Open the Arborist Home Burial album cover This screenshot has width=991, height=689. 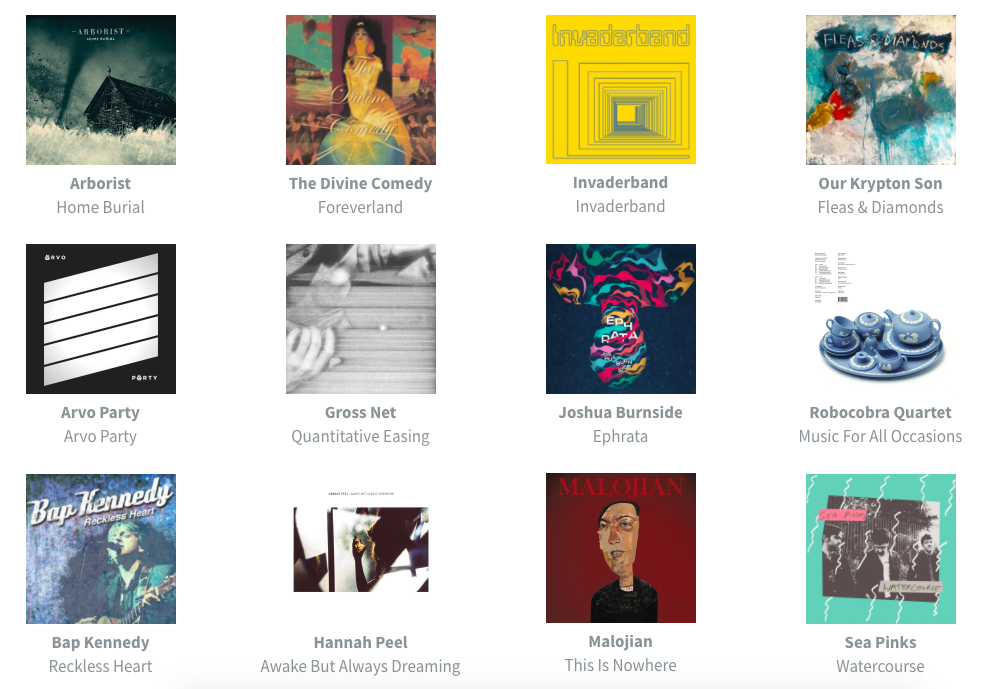point(101,90)
